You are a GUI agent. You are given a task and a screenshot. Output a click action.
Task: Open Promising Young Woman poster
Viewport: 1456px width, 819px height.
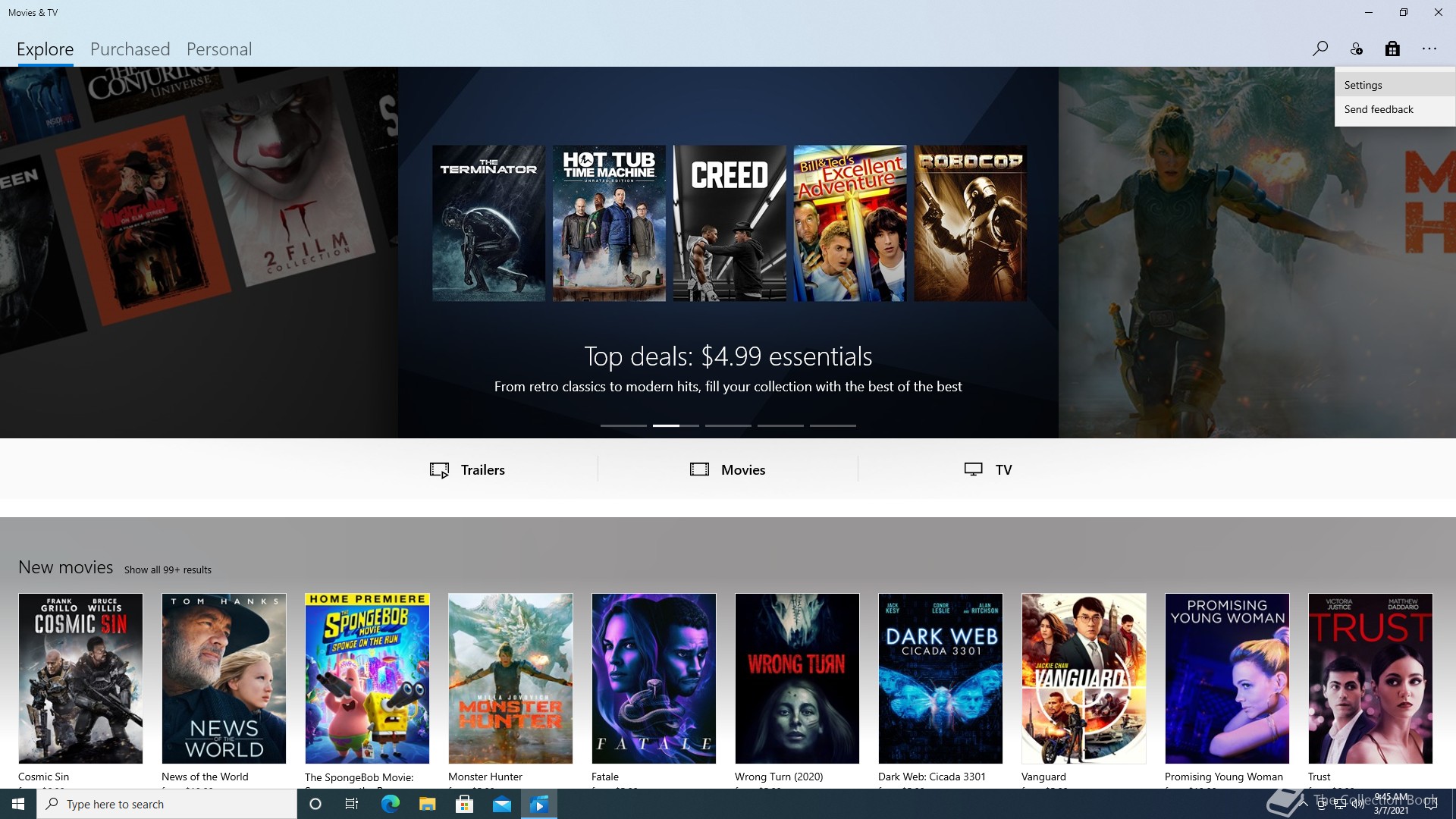point(1227,678)
